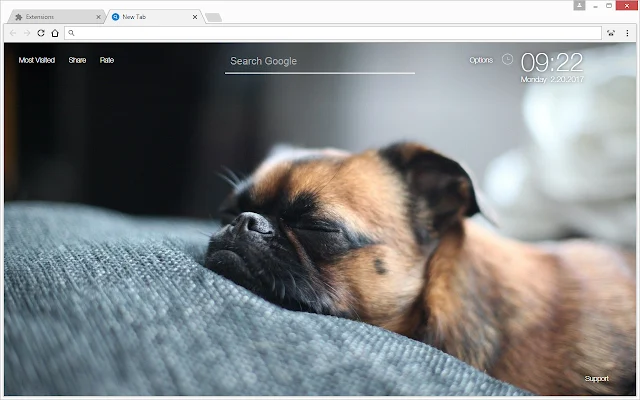Open the Chrome three-dot menu
This screenshot has height=400, width=640.
[627, 33]
